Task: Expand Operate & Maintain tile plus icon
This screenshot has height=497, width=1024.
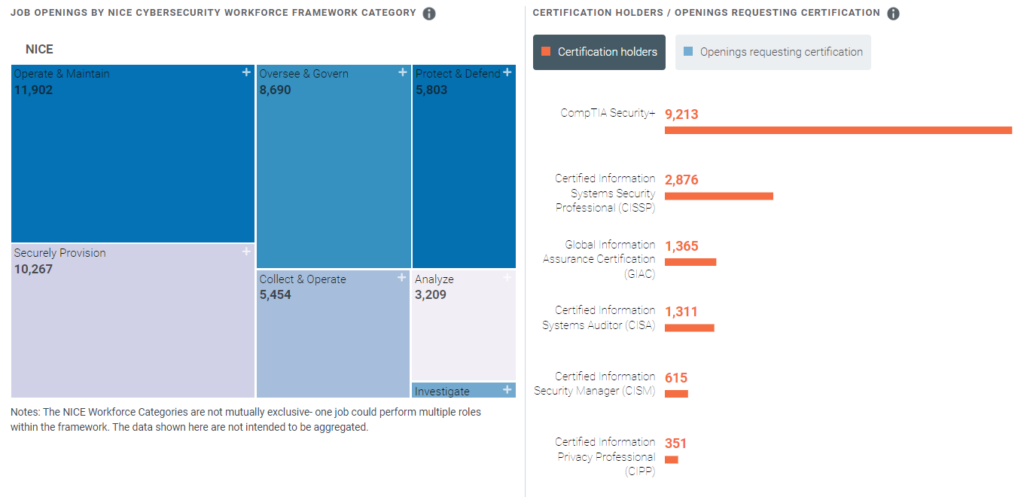Action: point(246,73)
